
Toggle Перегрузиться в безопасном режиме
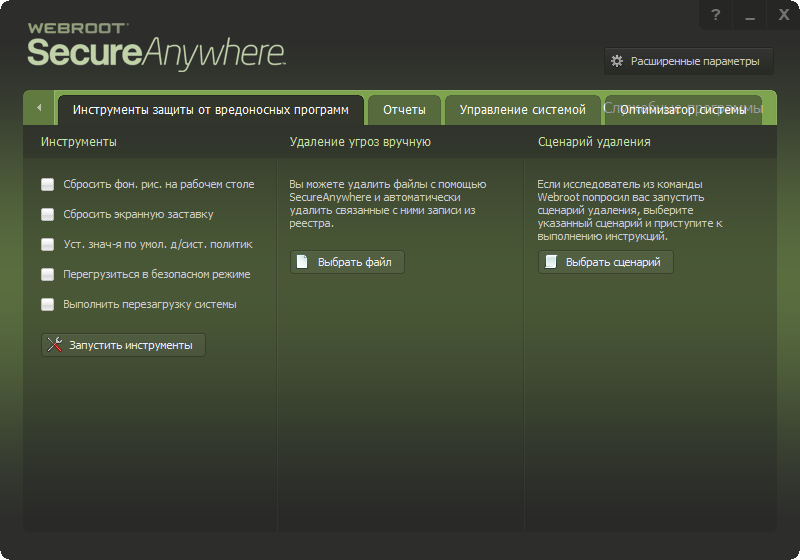pos(47,274)
